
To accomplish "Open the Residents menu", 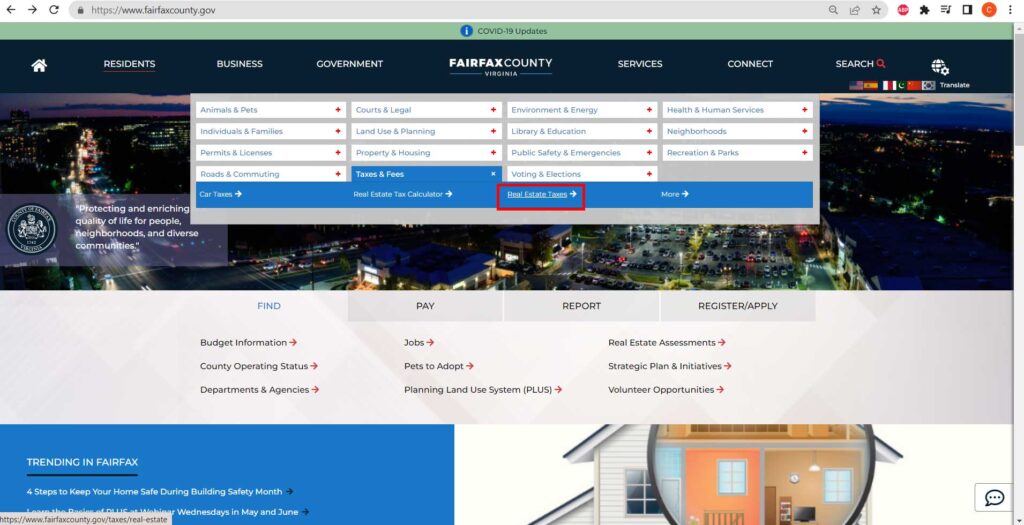I will [129, 64].
